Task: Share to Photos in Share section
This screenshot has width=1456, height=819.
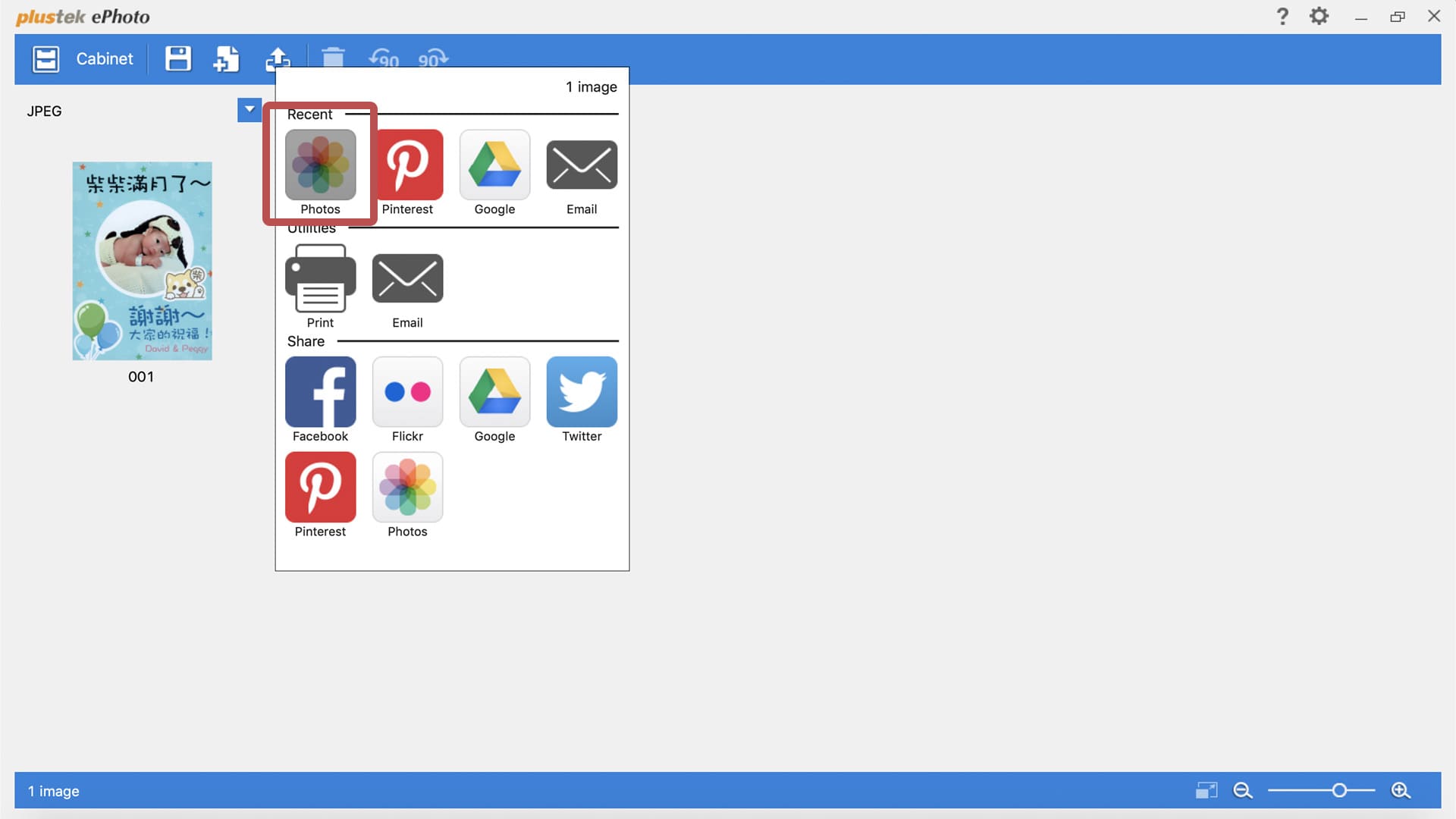Action: tap(407, 495)
